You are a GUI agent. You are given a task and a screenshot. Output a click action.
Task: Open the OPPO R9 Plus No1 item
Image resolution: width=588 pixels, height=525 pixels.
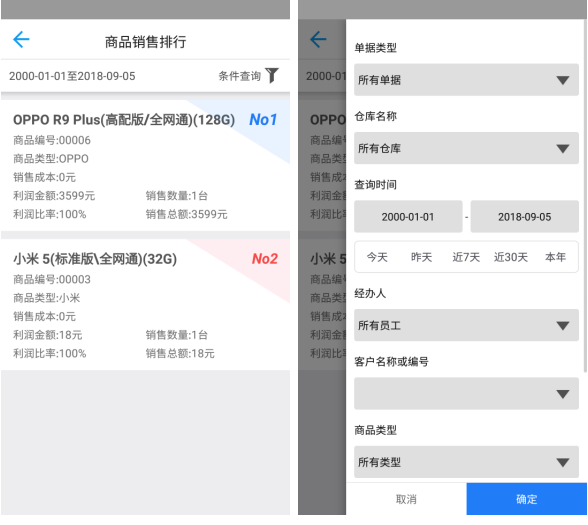(x=146, y=165)
